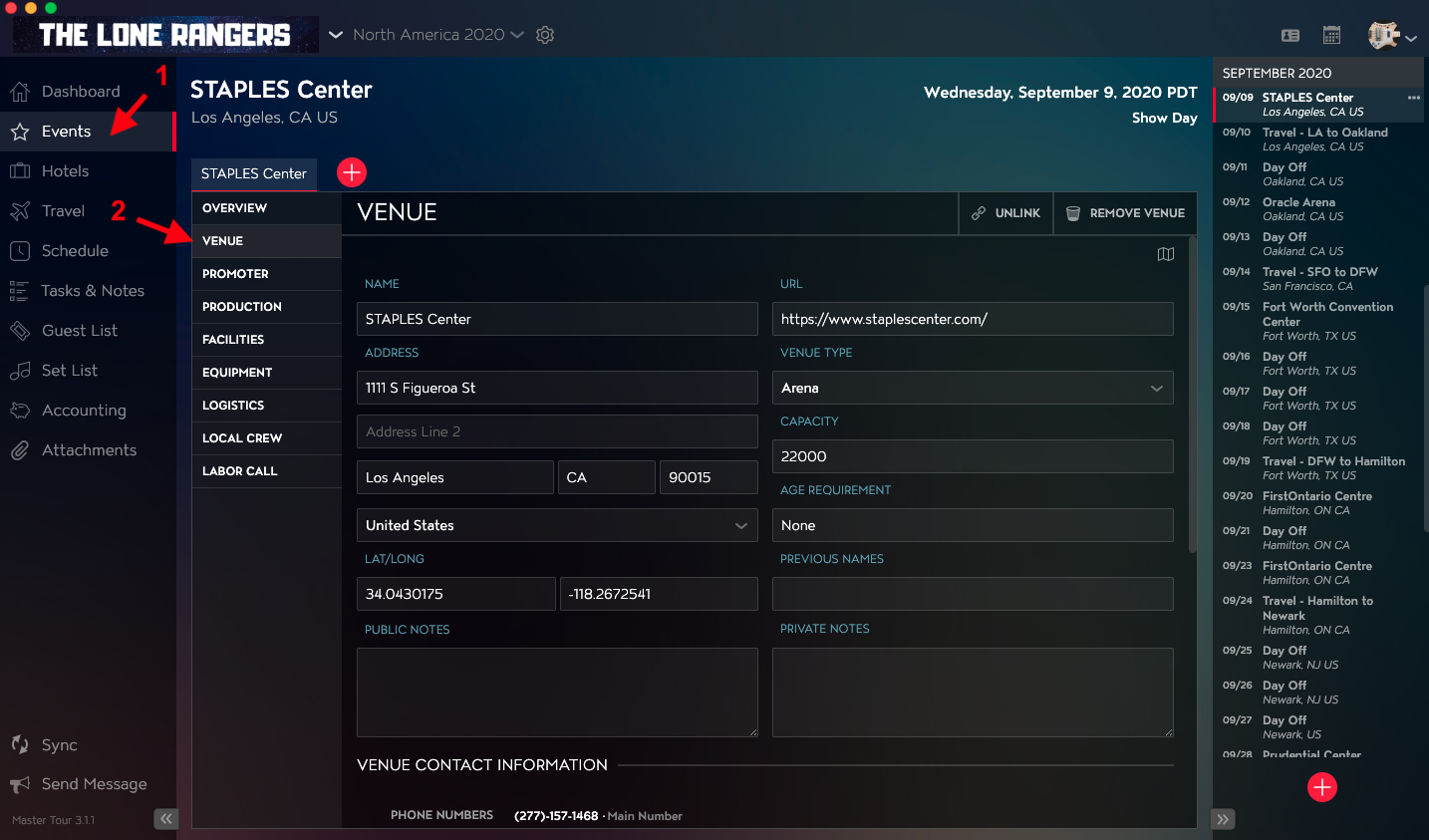The height and width of the screenshot is (840, 1429).
Task: Open the EQUIPMENT section
Action: (266, 373)
